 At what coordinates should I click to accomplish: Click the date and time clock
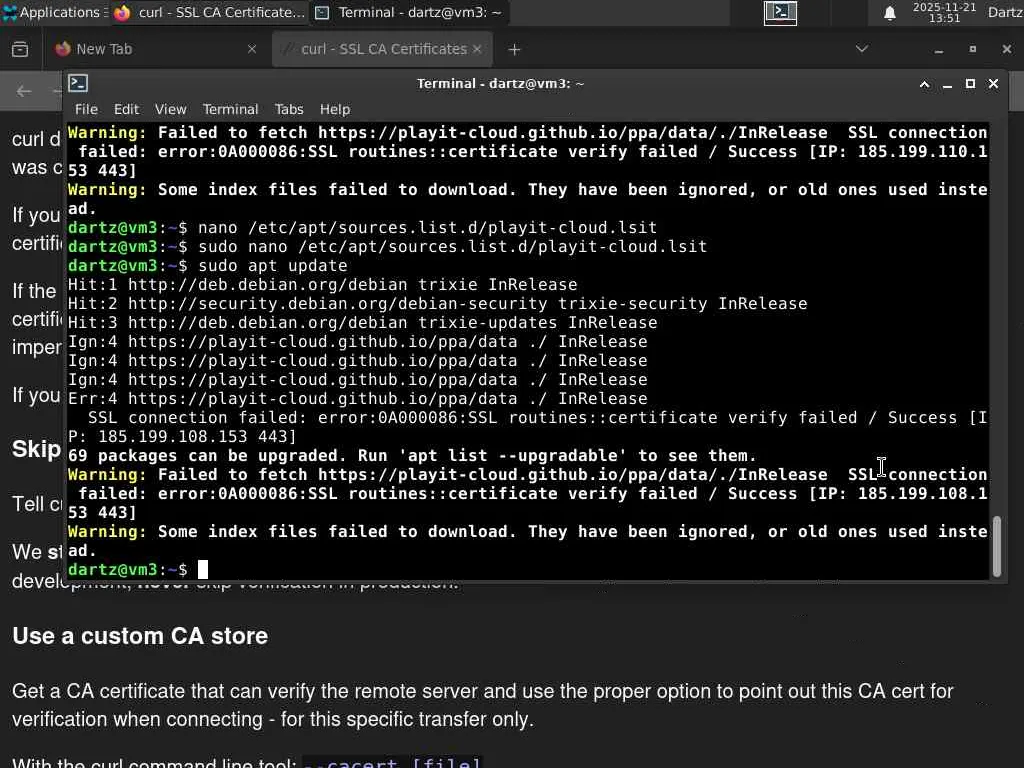944,12
